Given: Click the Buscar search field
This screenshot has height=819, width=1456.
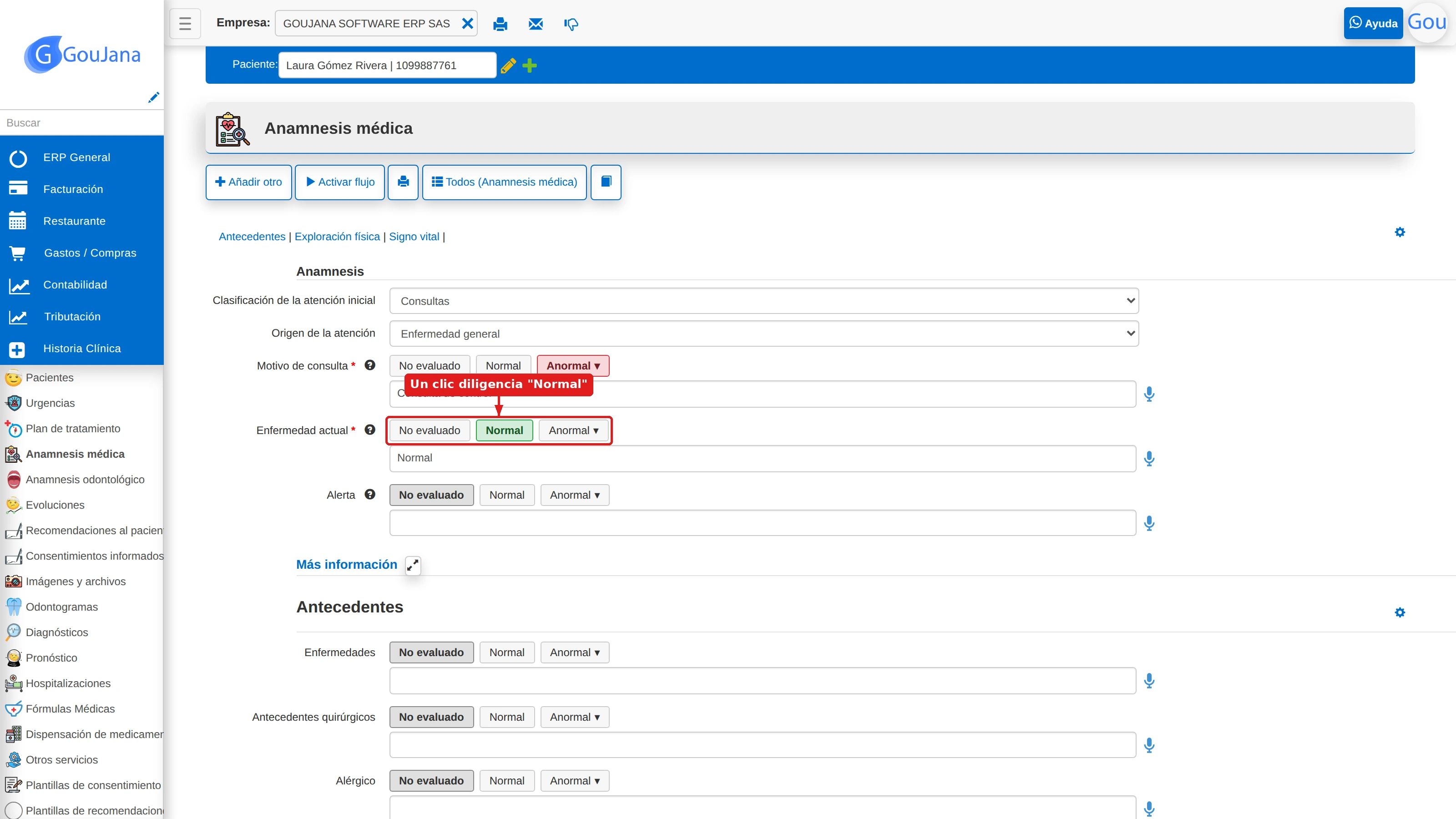Looking at the screenshot, I should pyautogui.click(x=82, y=123).
